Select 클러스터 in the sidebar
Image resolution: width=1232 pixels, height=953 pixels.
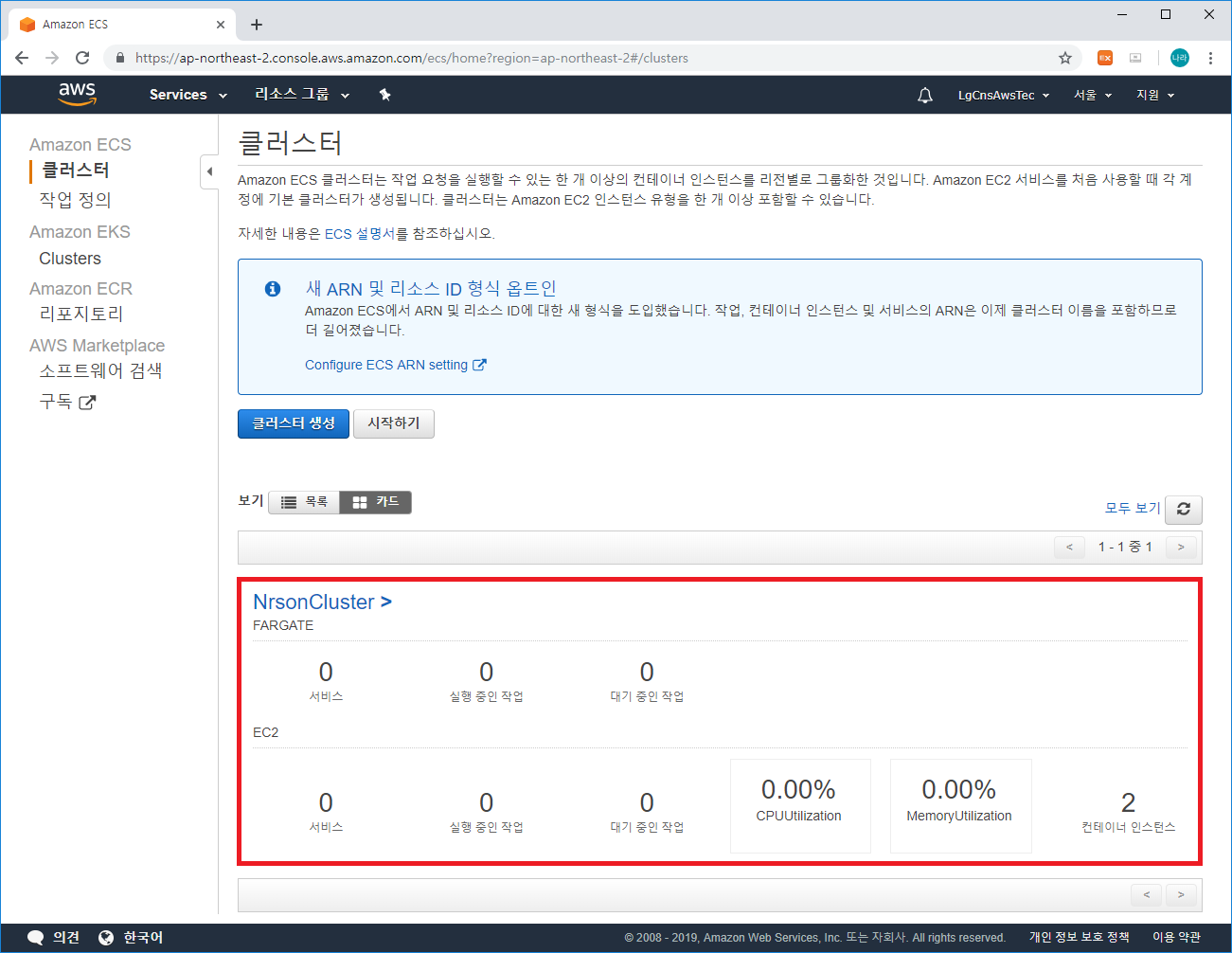point(76,171)
